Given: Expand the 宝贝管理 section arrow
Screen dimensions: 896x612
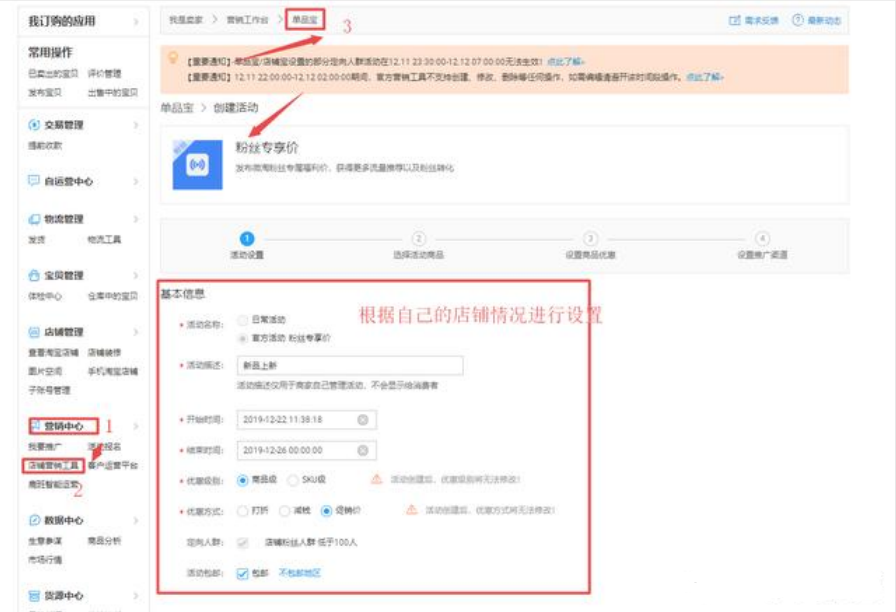Looking at the screenshot, I should click(x=136, y=275).
